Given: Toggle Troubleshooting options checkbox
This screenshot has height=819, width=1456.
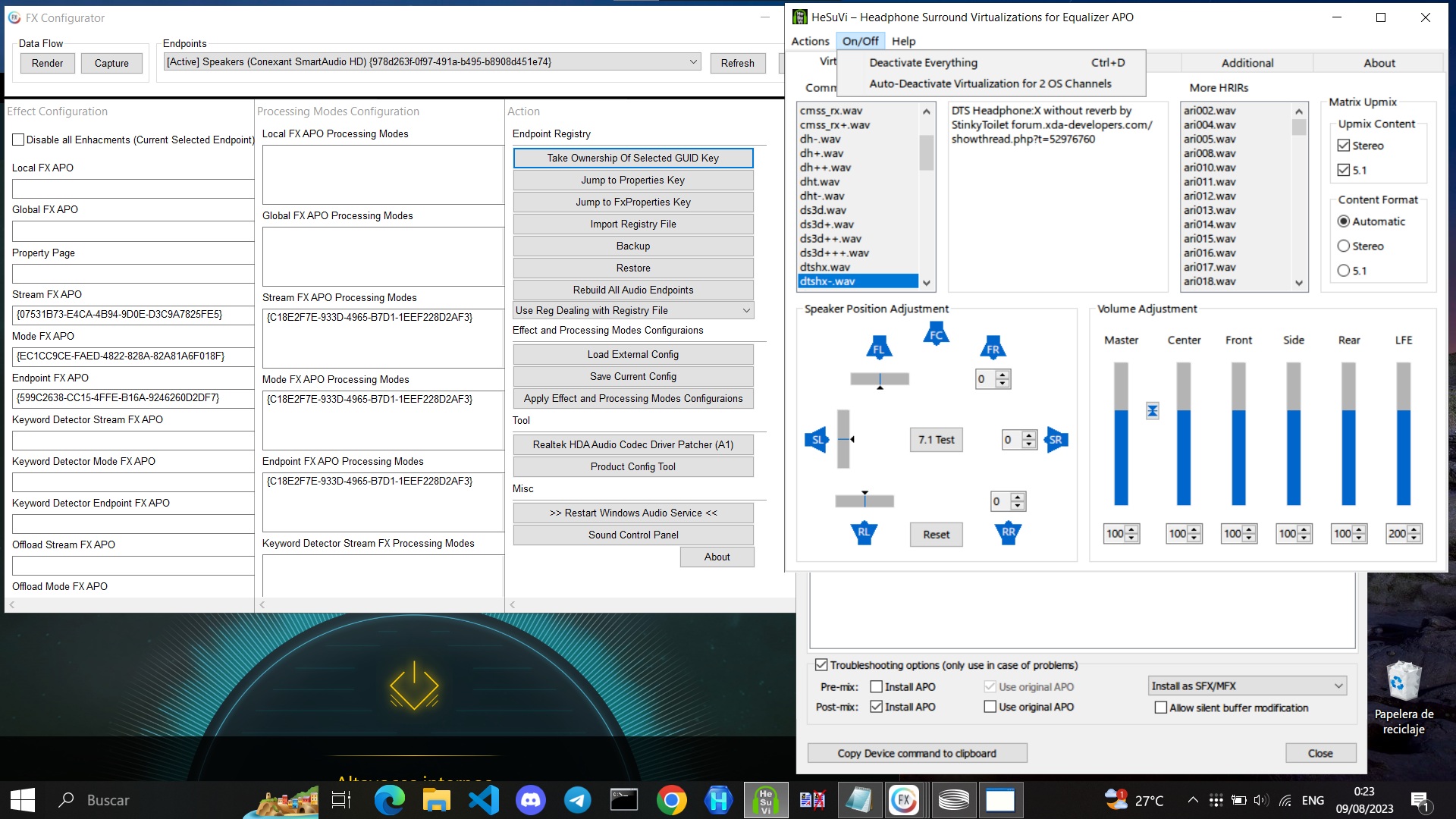Looking at the screenshot, I should click(x=821, y=665).
